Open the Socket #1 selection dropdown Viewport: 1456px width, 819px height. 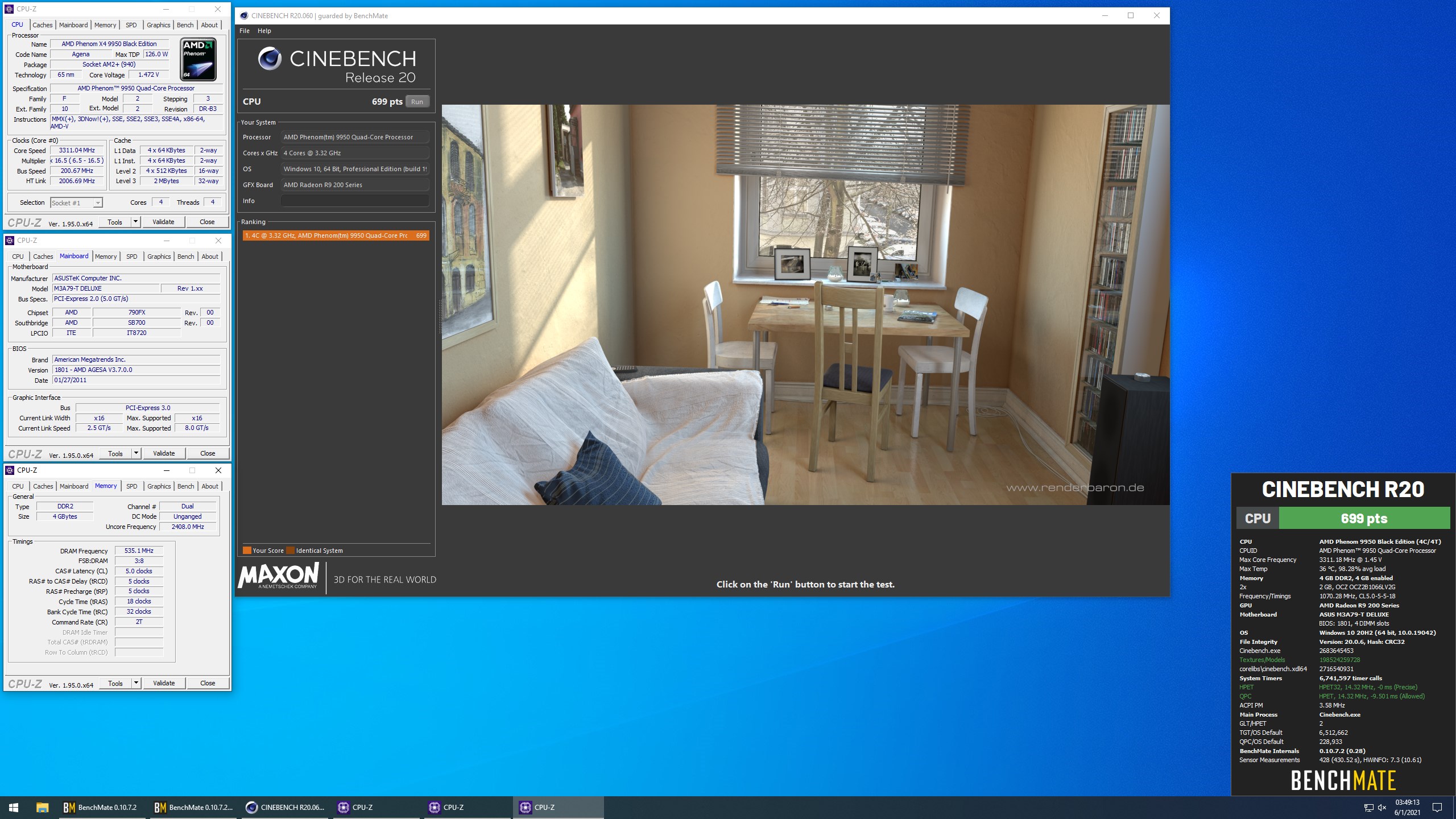coord(76,203)
